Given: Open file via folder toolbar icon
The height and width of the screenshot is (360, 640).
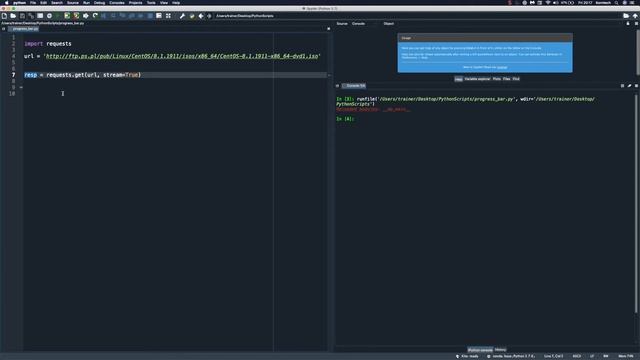Looking at the screenshot, I should click(13, 16).
